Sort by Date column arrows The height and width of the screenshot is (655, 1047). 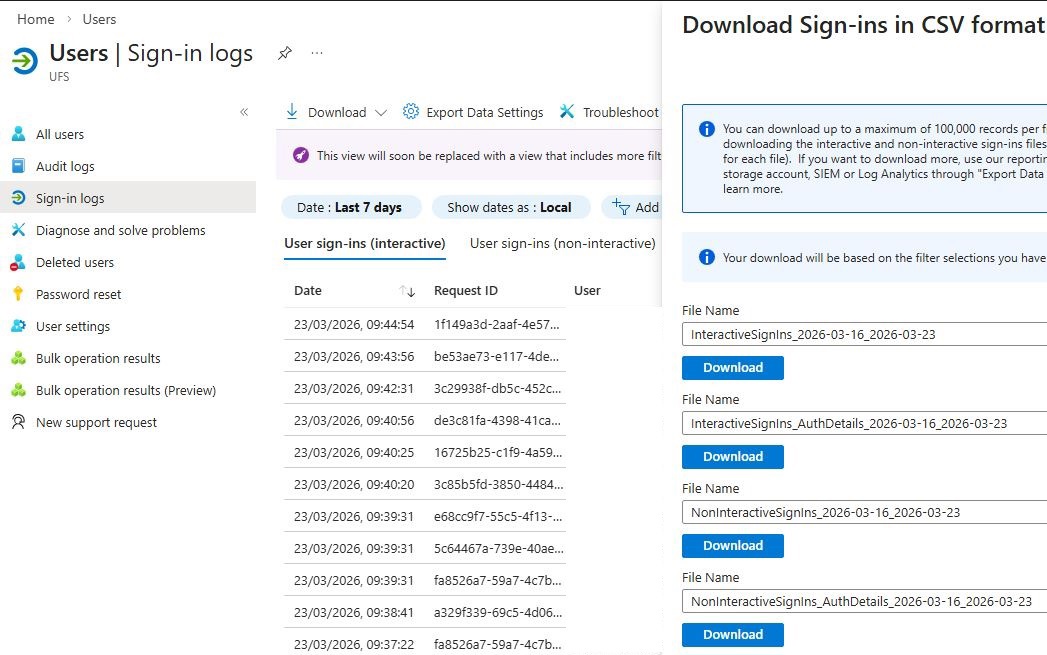tap(407, 291)
